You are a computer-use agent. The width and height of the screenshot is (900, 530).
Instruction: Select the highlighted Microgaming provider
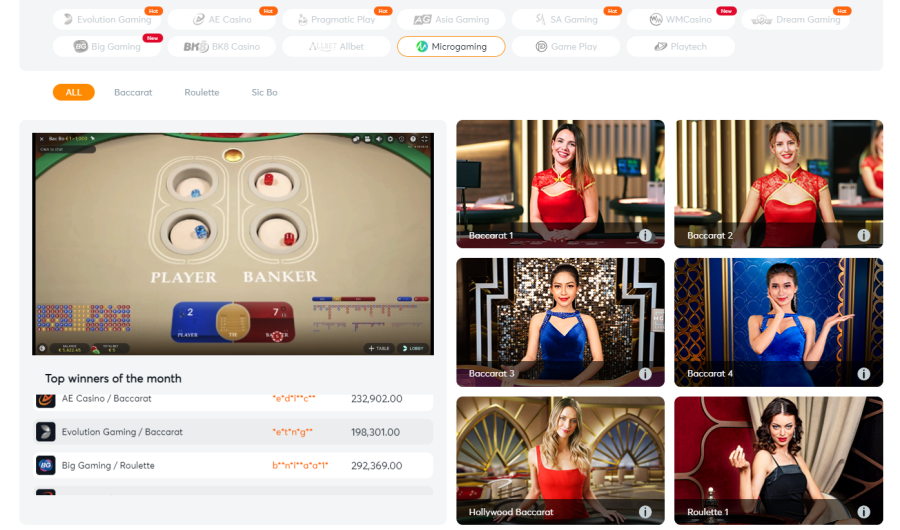point(451,47)
